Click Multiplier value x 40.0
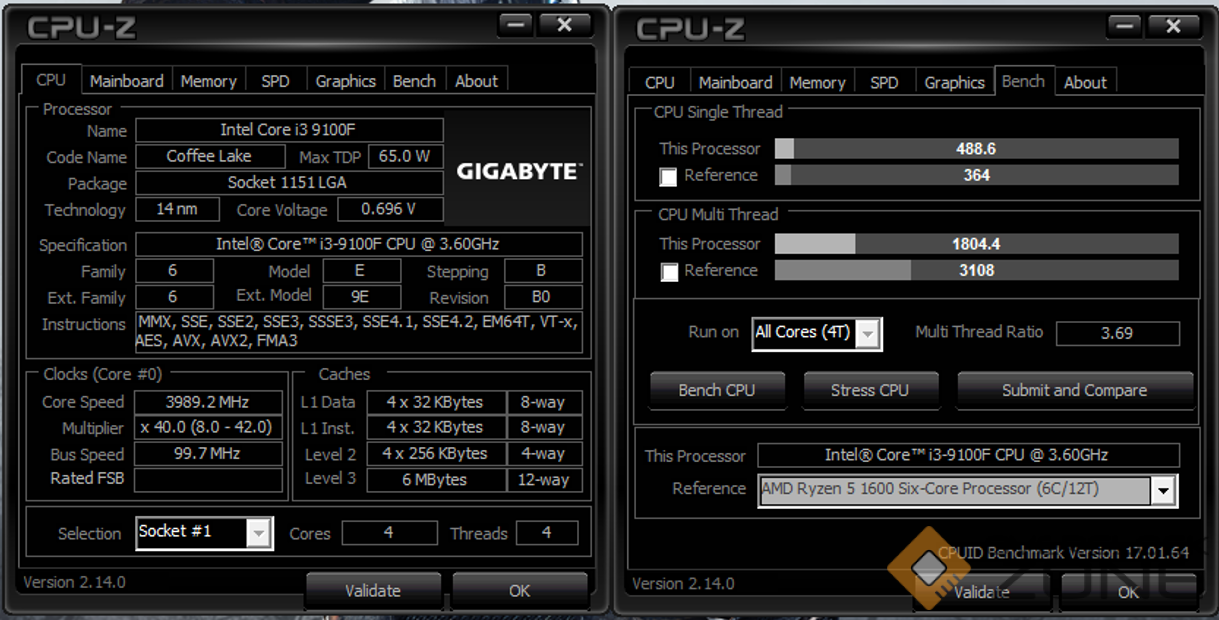The width and height of the screenshot is (1219, 620). (210, 428)
